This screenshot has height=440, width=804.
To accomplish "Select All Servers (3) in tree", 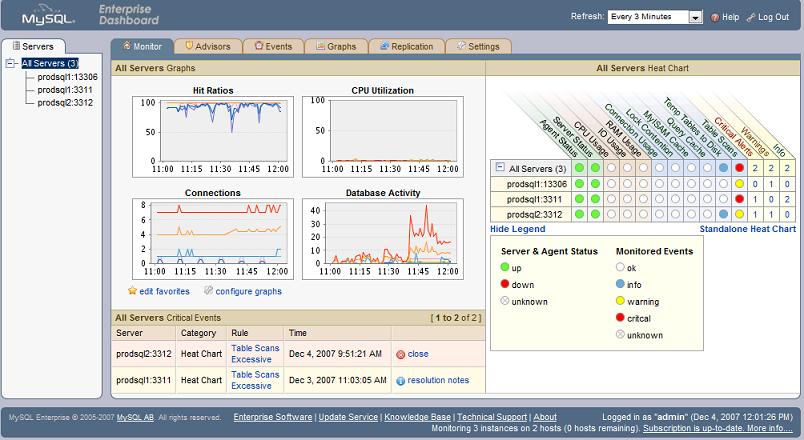I will click(50, 63).
